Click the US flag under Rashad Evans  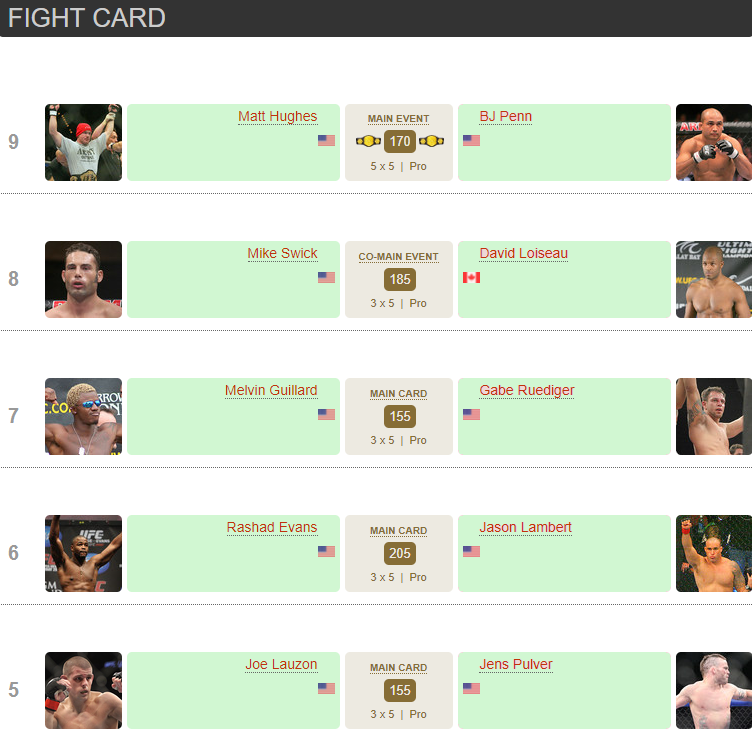pos(326,551)
